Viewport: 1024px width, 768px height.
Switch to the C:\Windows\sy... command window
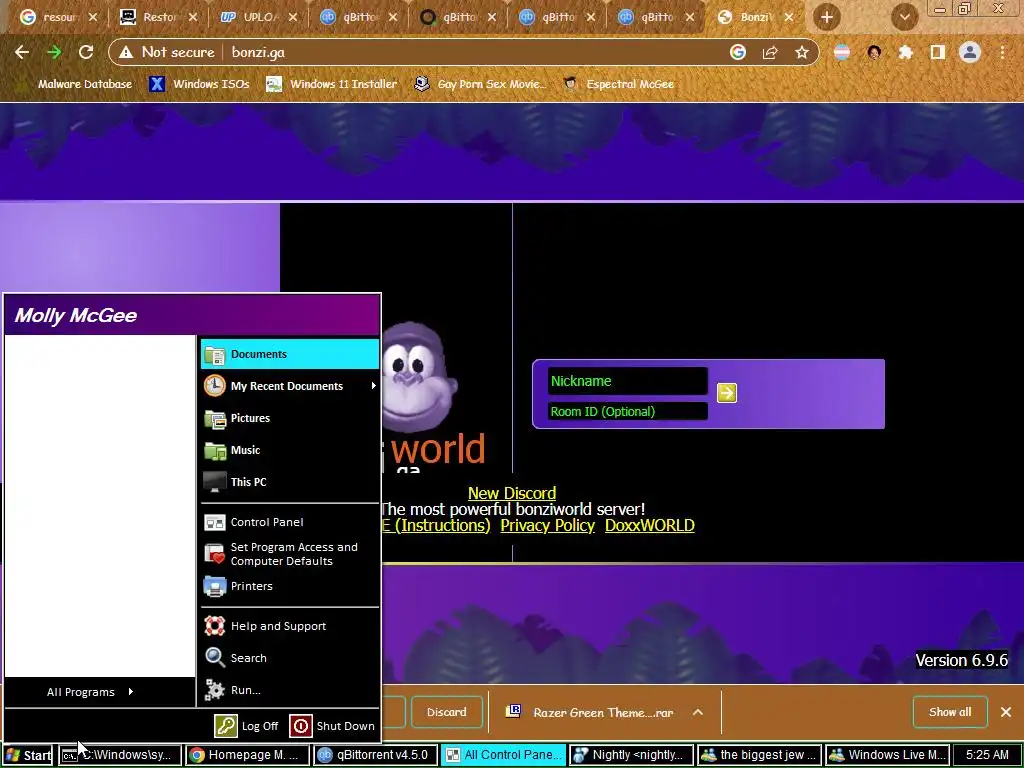click(119, 755)
